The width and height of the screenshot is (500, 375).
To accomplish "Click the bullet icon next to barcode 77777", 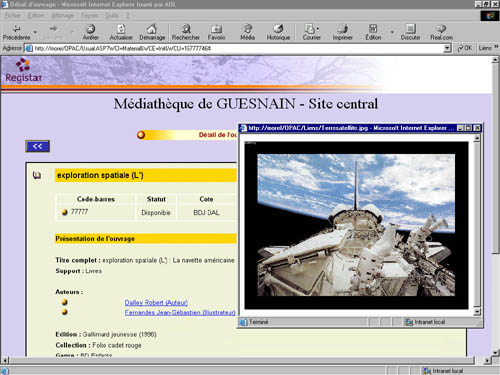I will coord(65,212).
